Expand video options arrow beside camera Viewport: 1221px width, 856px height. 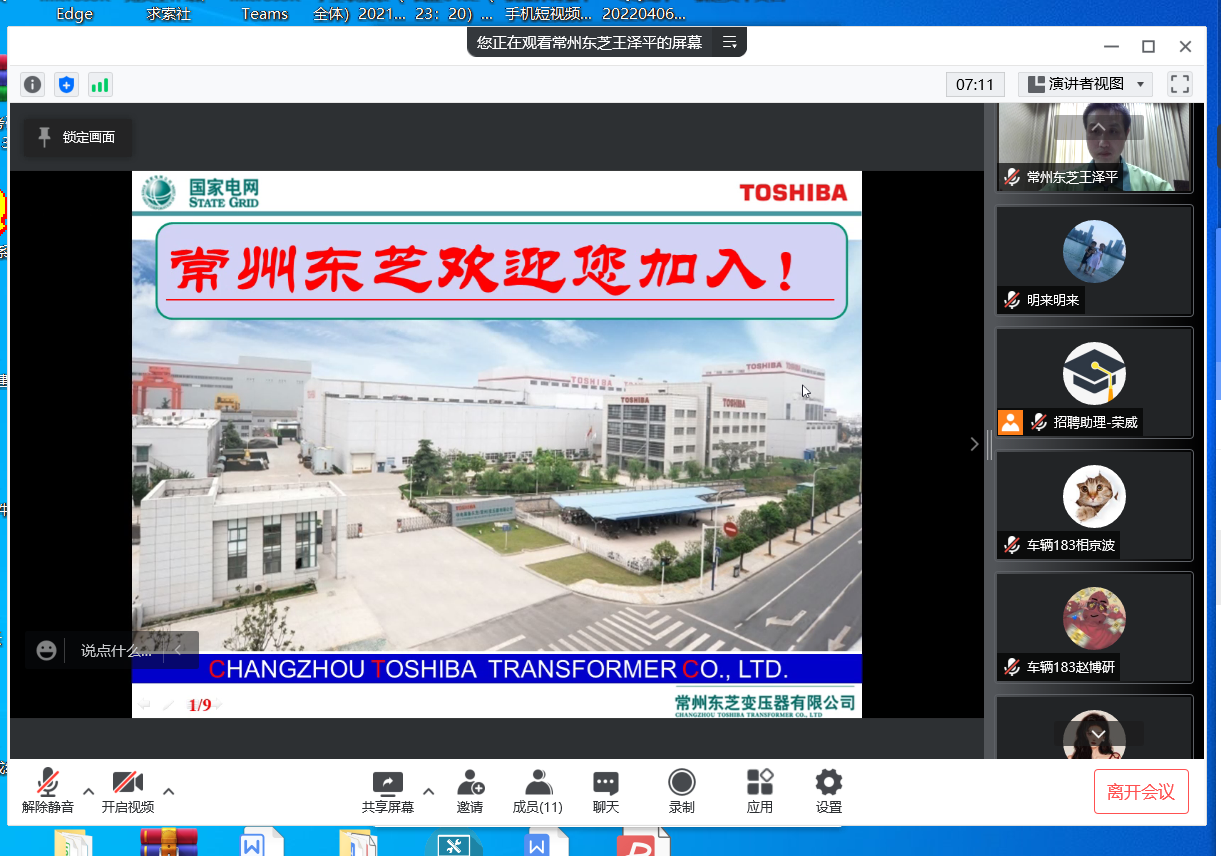[168, 791]
